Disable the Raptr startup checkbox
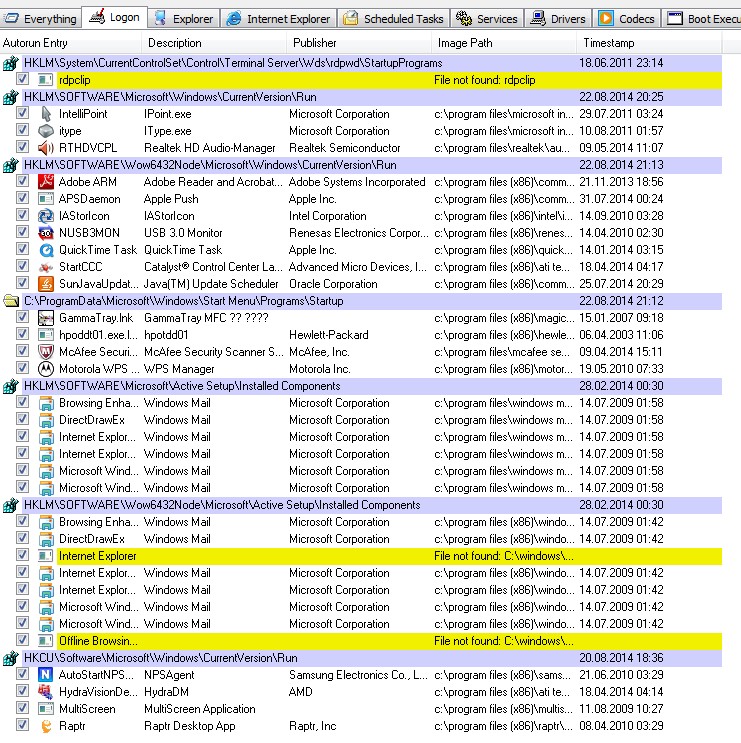The height and width of the screenshot is (743, 741). pyautogui.click(x=22, y=725)
